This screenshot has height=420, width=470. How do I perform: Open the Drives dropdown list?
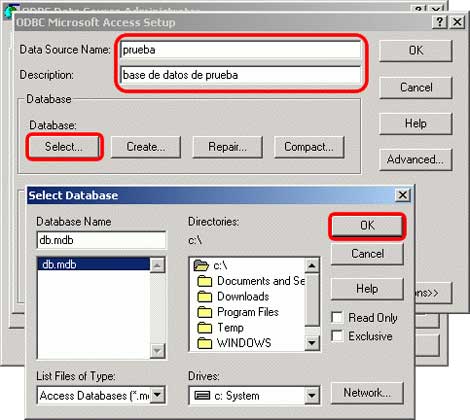coord(312,395)
